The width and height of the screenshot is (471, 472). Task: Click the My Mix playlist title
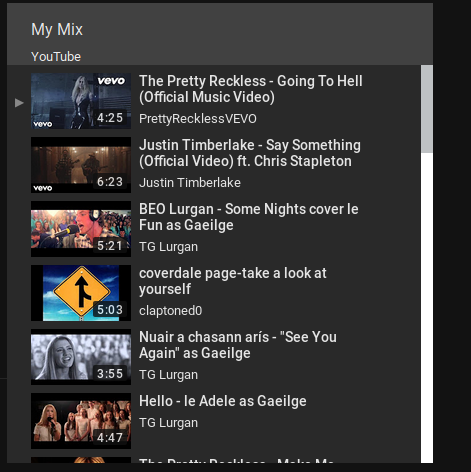tap(57, 29)
